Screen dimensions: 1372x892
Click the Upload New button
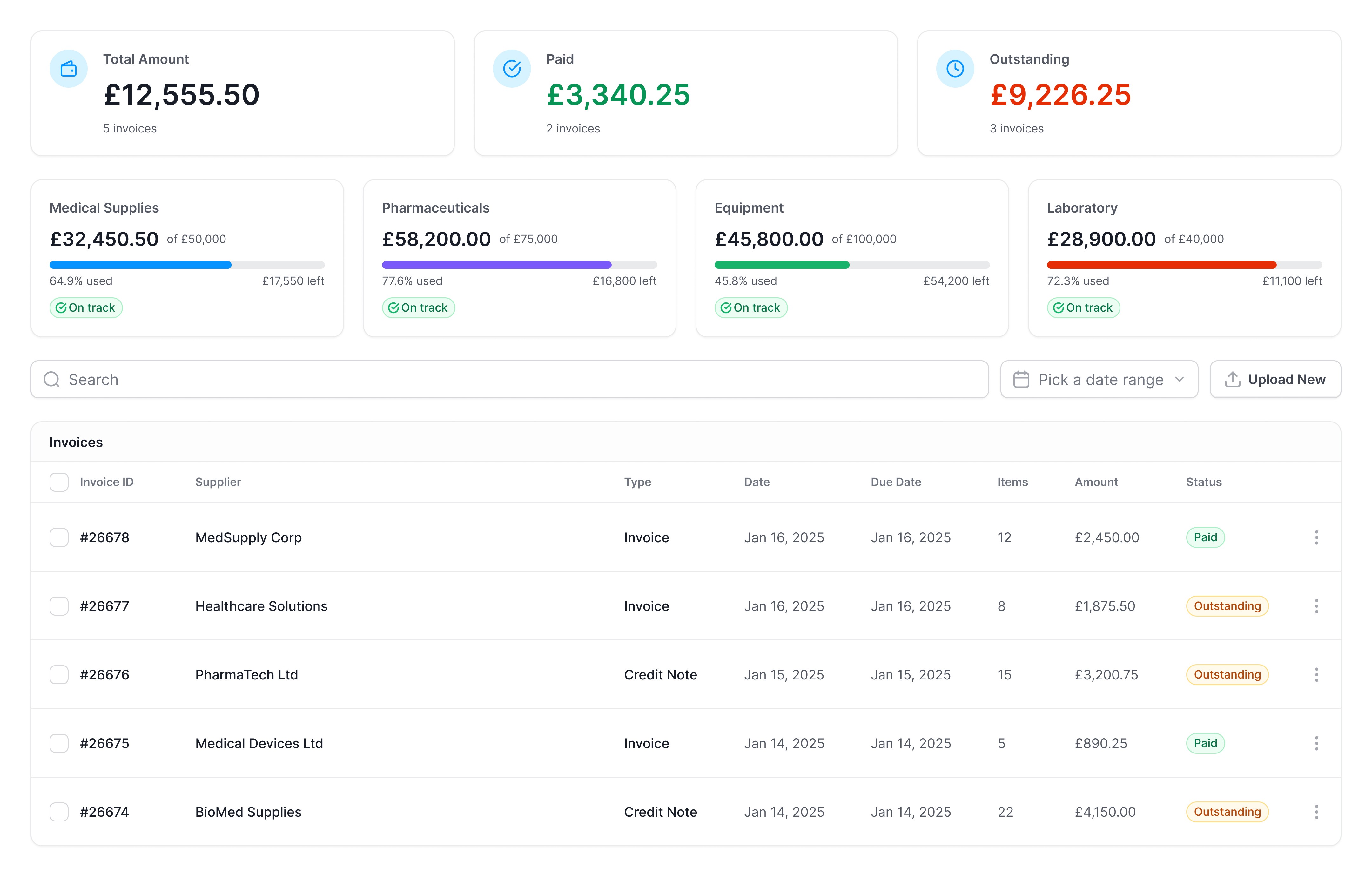(1275, 379)
